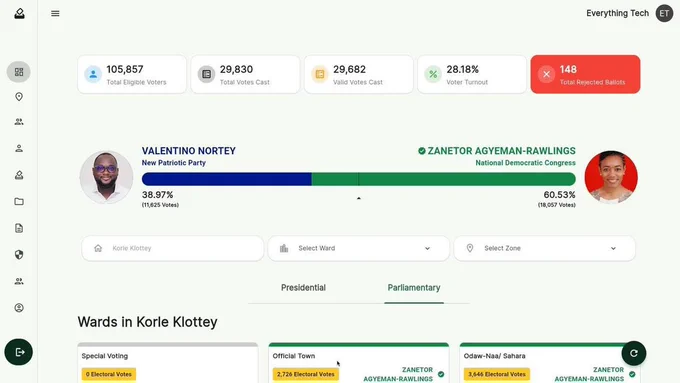Viewport: 680px width, 383px height.
Task: Click the check icon in Official Town card
Action: [x=441, y=374]
